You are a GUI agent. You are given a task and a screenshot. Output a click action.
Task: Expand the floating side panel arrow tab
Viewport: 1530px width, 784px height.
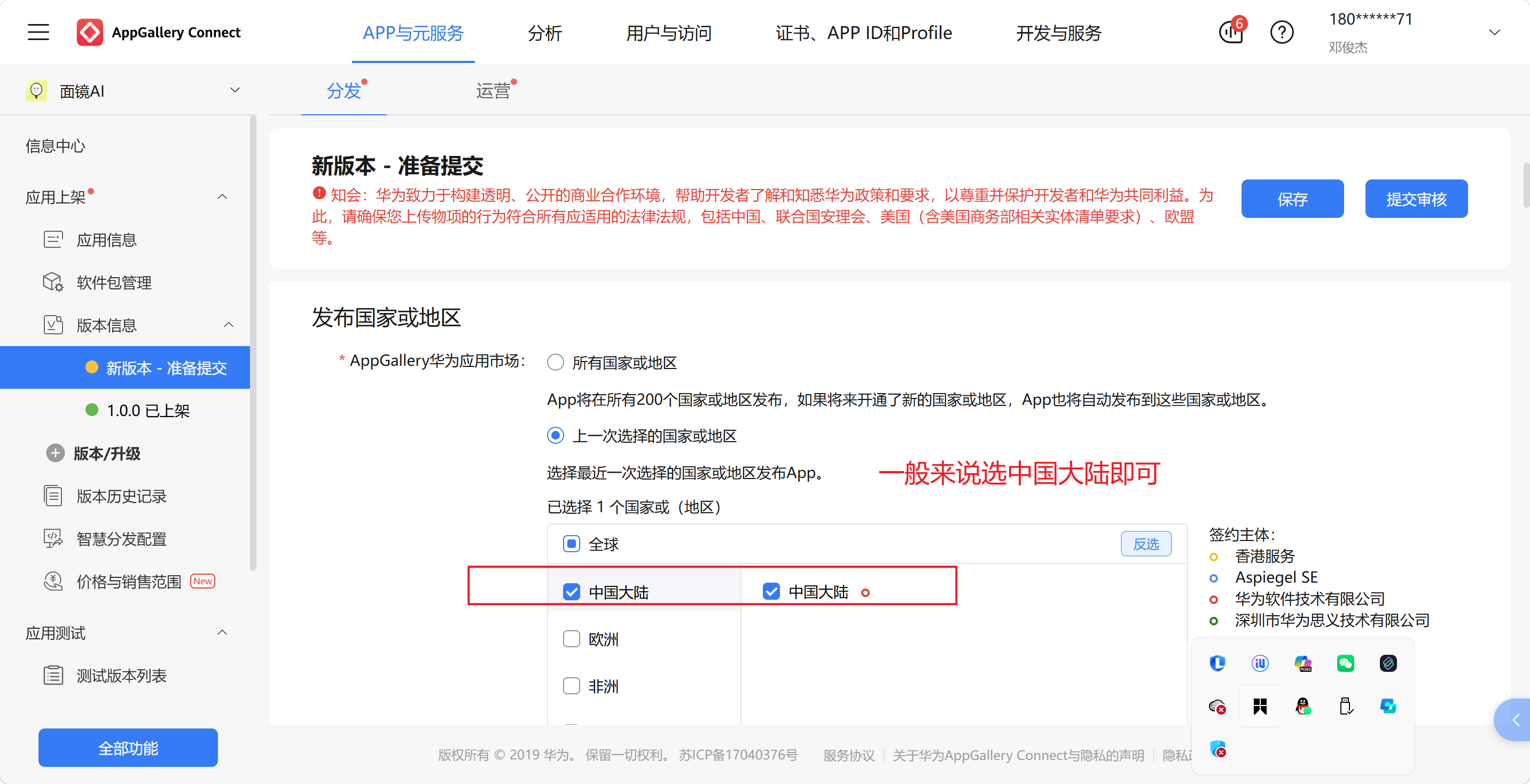tap(1513, 719)
